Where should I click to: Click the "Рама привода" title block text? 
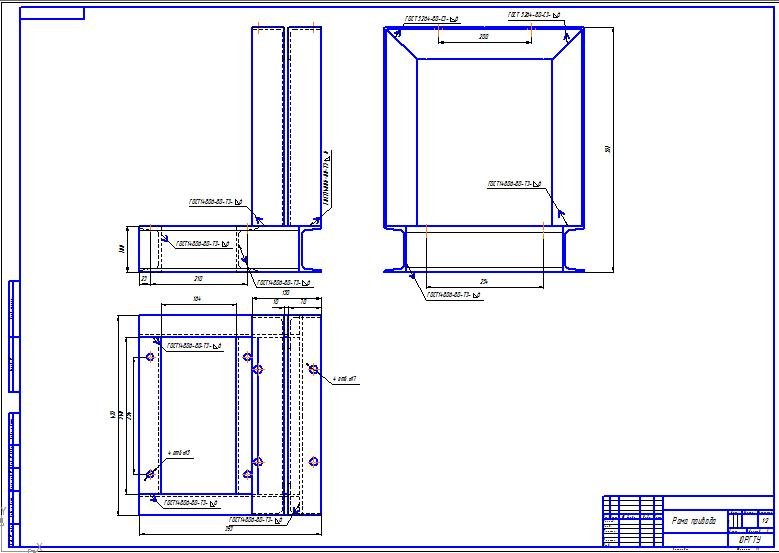692,519
